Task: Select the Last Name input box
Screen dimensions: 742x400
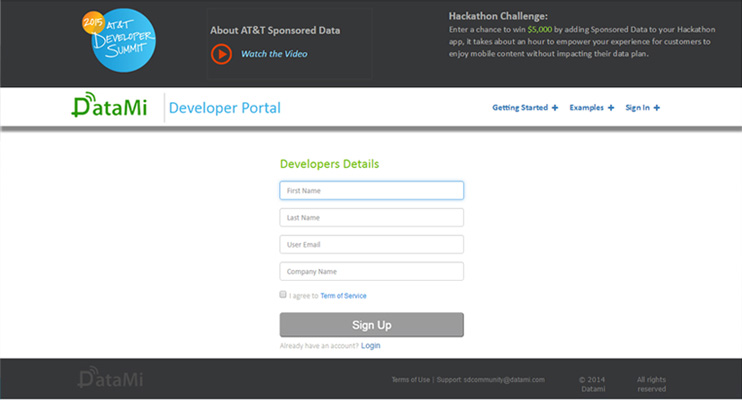Action: (371, 217)
